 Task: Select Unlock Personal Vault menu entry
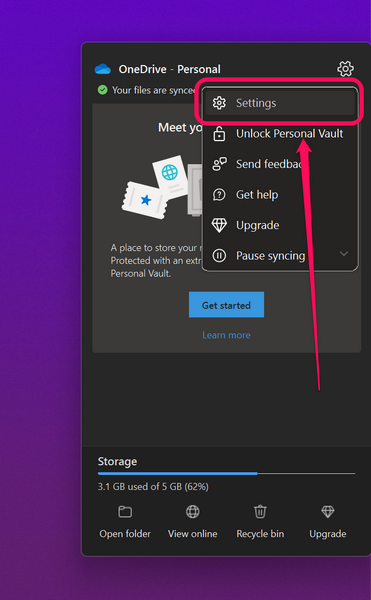click(x=280, y=134)
